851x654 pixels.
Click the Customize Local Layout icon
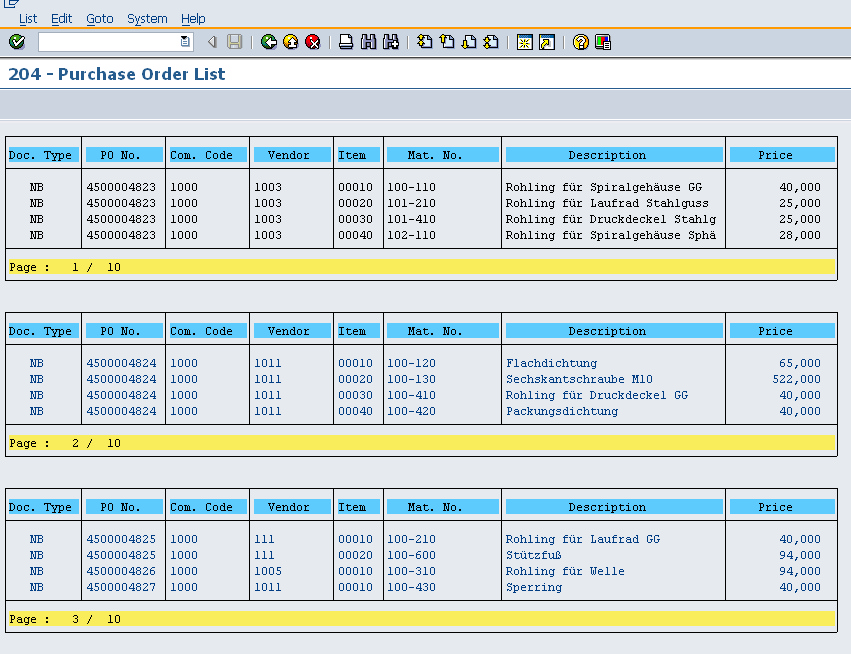(603, 42)
